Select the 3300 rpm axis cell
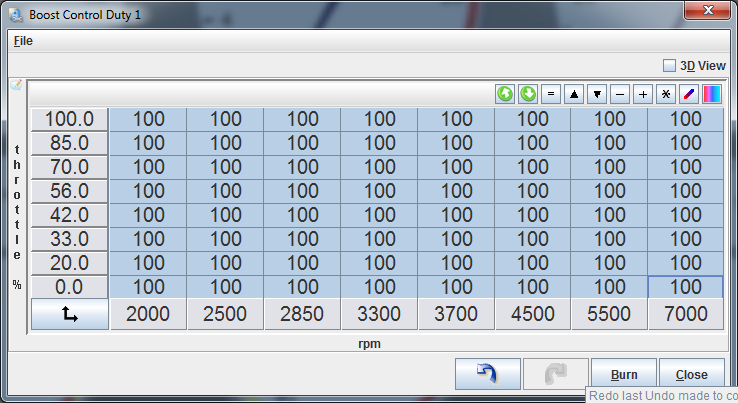The image size is (738, 403). [x=379, y=314]
